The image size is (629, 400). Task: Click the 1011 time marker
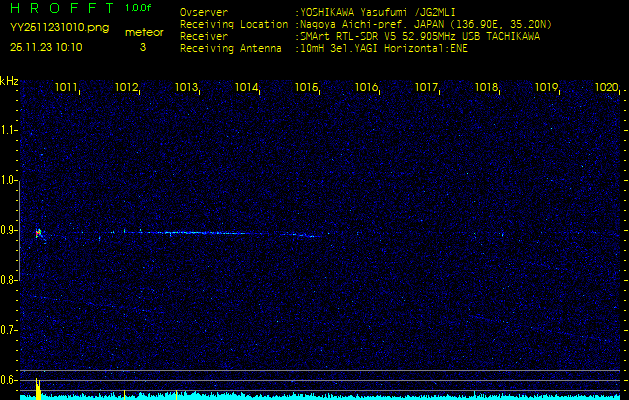66,88
